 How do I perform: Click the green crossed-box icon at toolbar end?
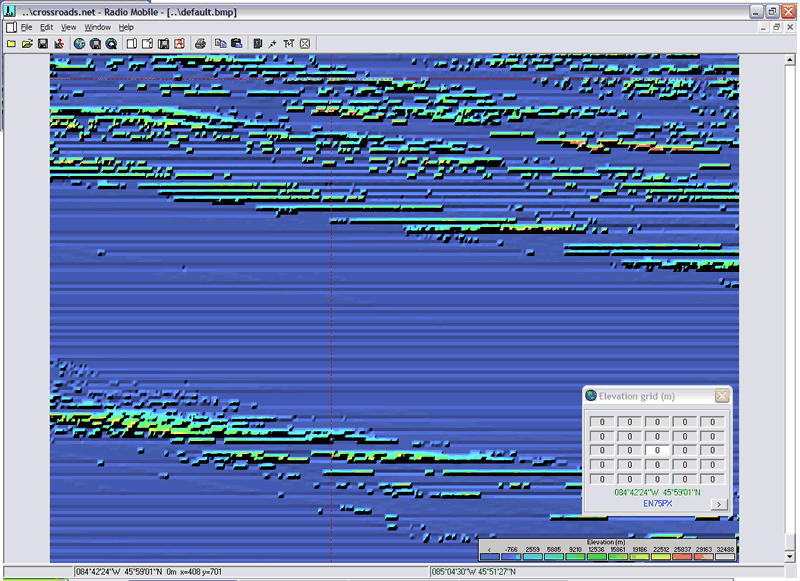[305, 44]
